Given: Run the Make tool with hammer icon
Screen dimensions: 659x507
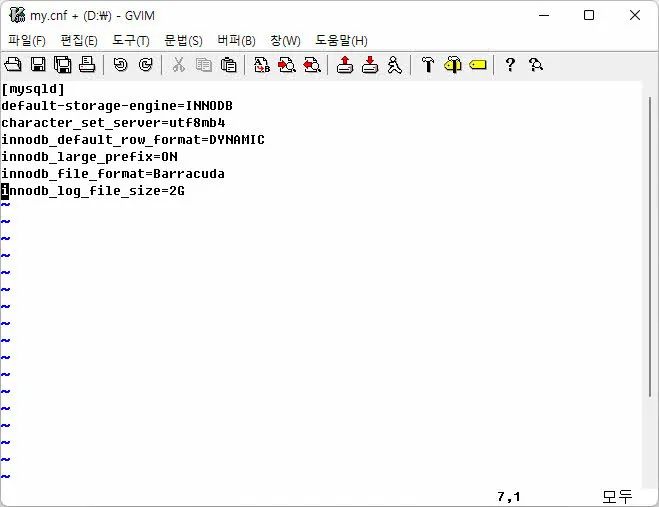Looking at the screenshot, I should click(428, 65).
